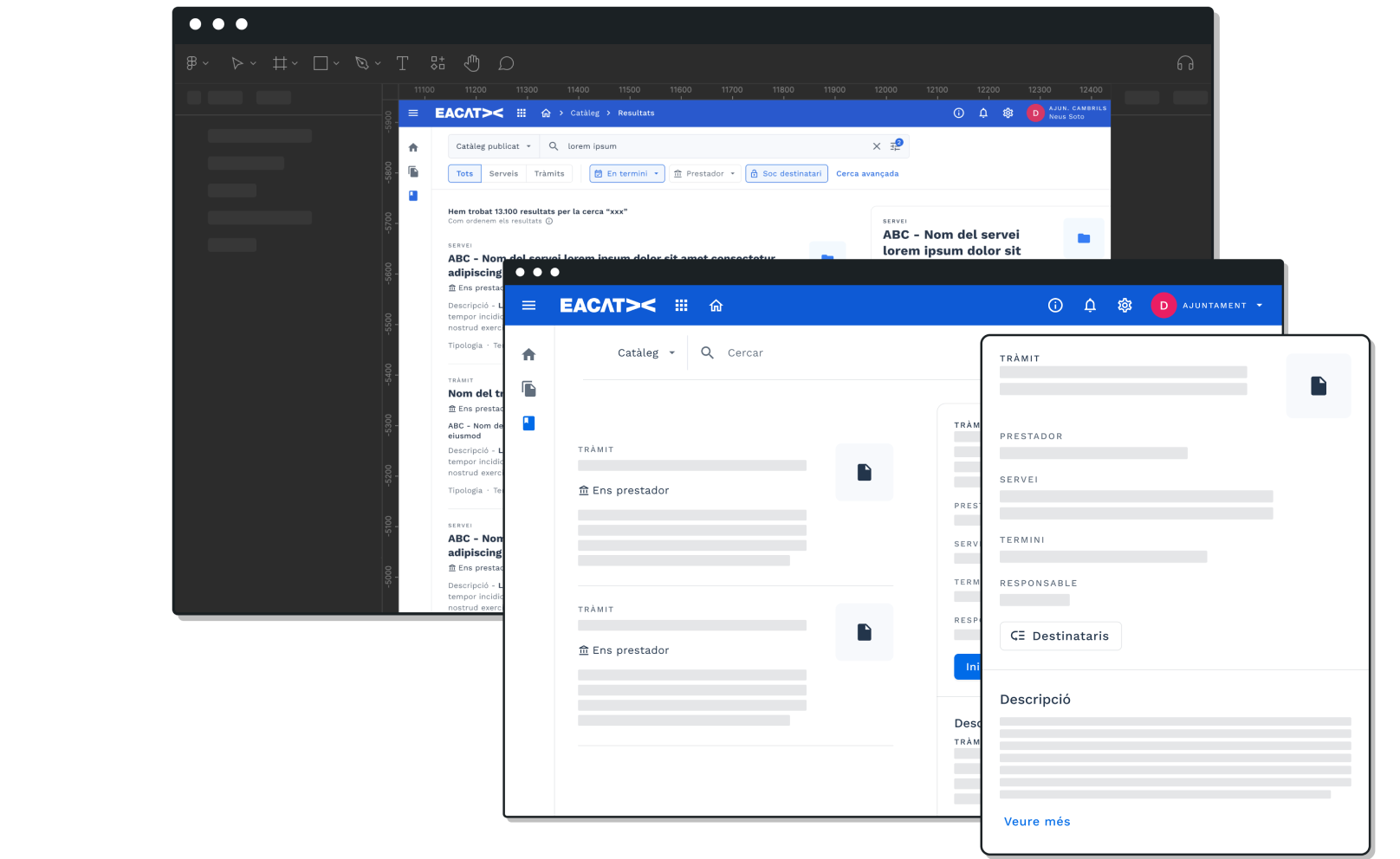Toggle the 'En termini' filter chip

[x=626, y=174]
